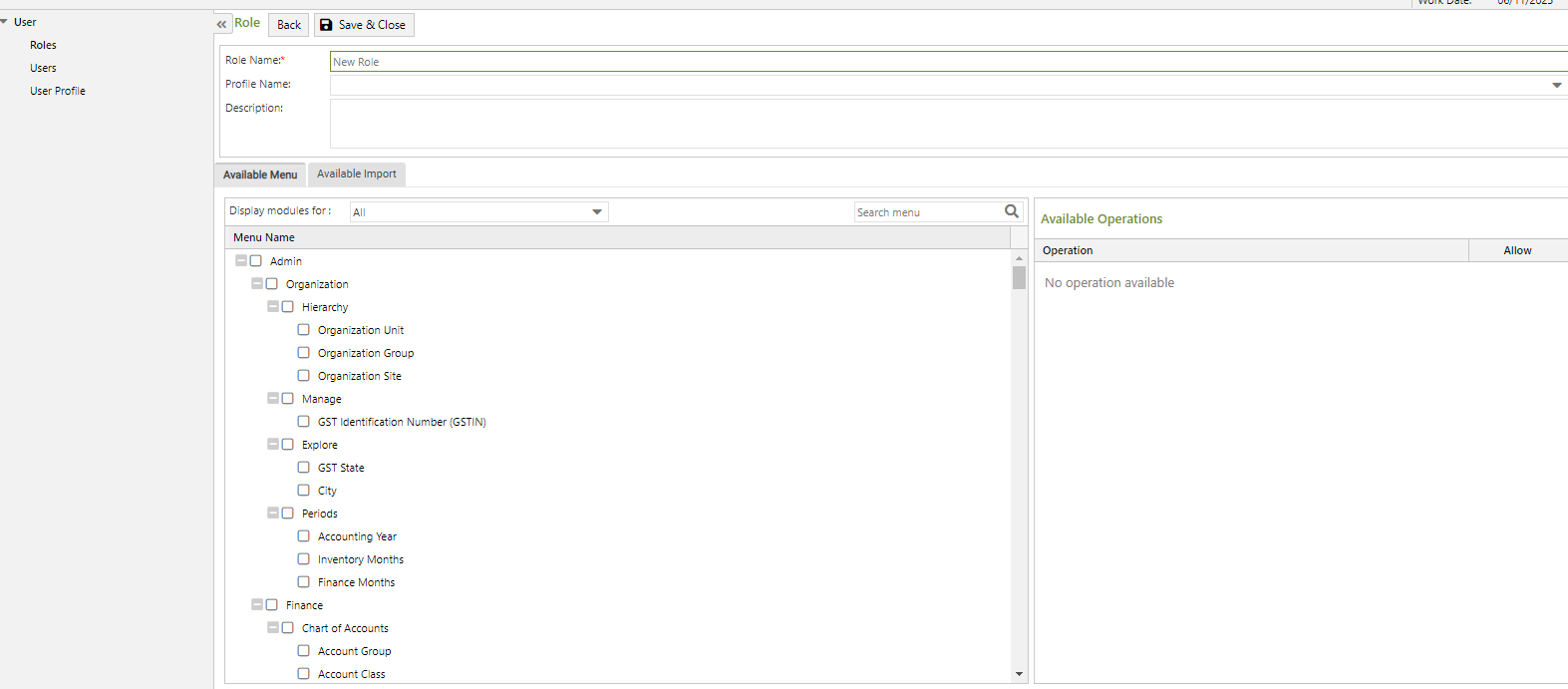1568x689 pixels.
Task: Enable the GST State checkbox
Action: 304,468
